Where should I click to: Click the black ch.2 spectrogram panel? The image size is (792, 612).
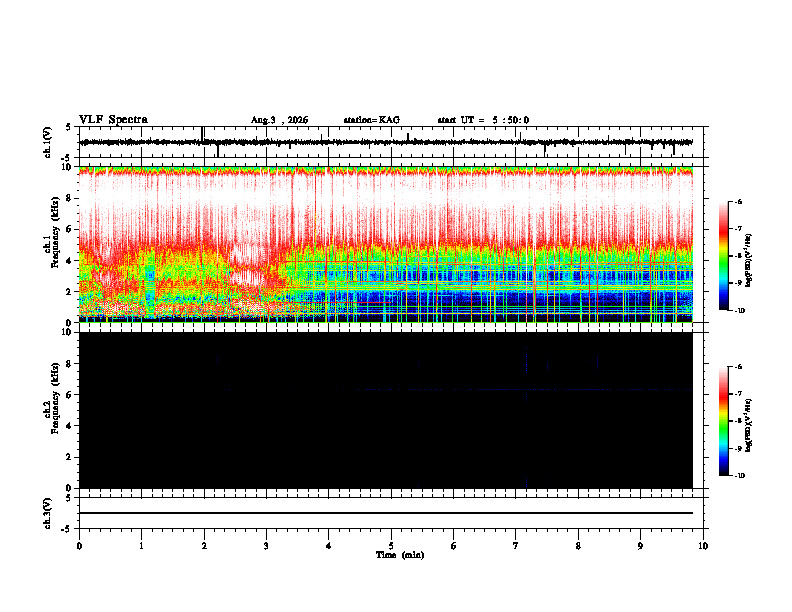(386, 410)
